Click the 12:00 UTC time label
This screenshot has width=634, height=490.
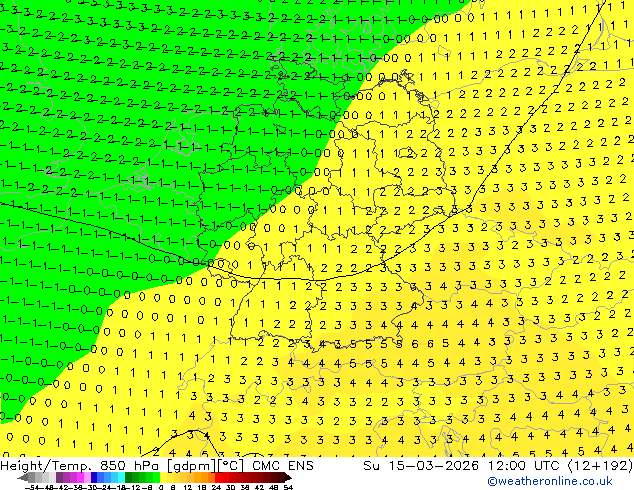click(524, 466)
